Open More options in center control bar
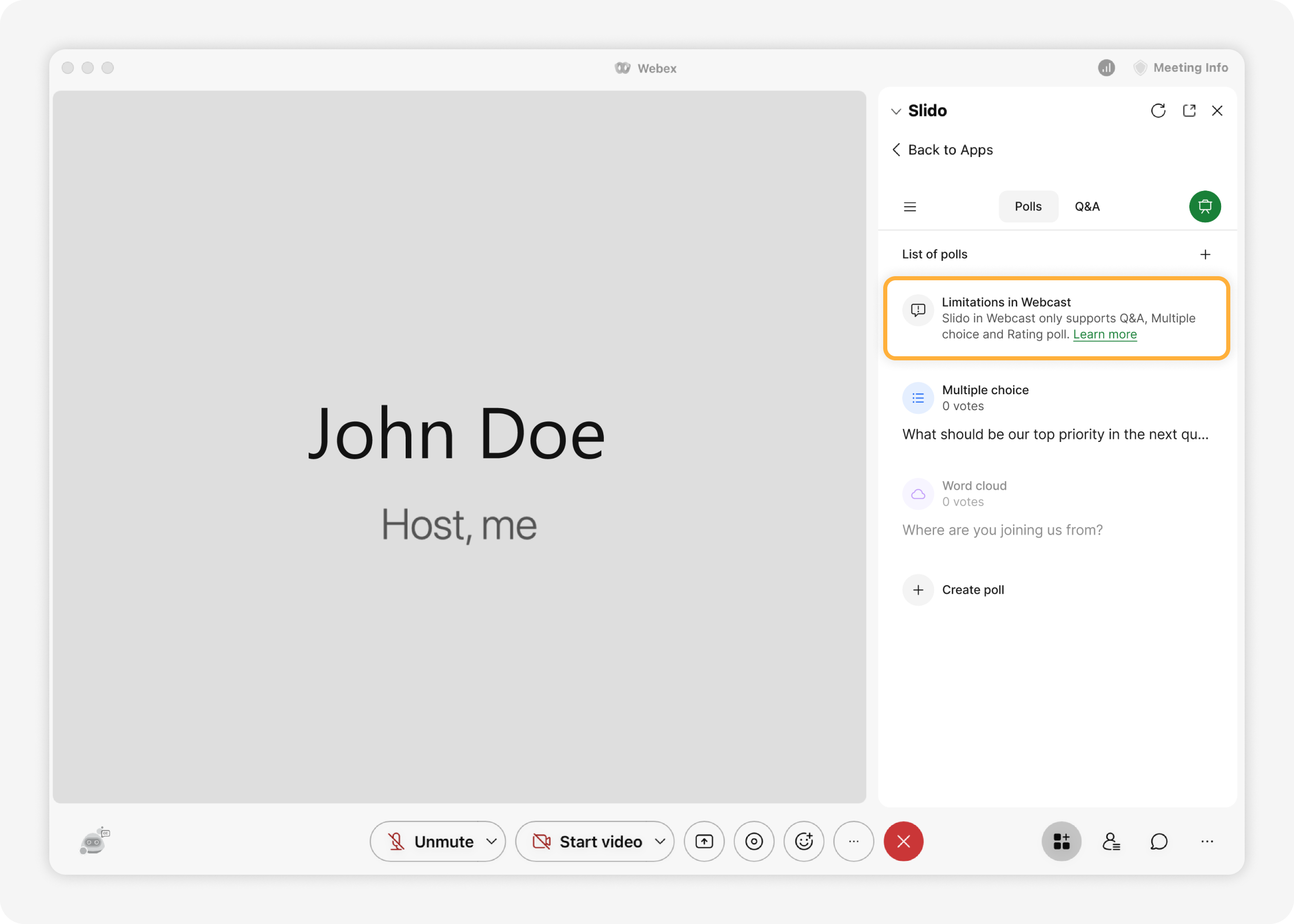 coord(853,841)
